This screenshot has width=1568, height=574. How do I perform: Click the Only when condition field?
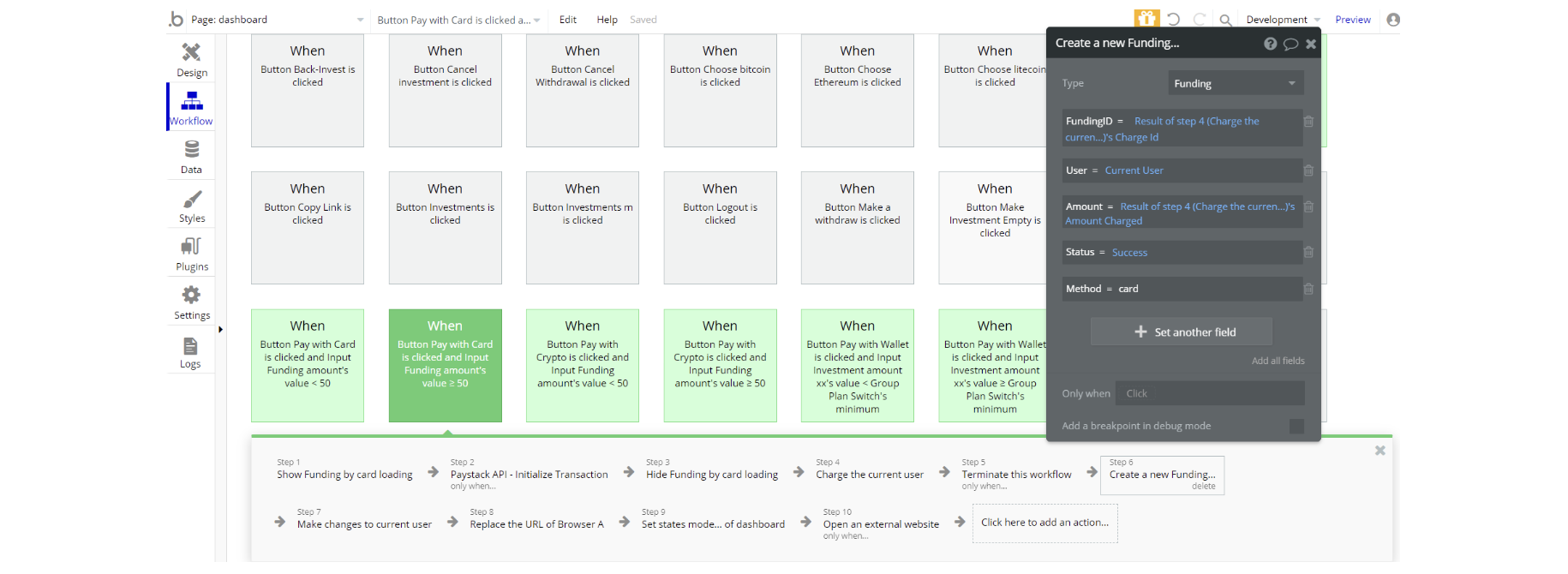coord(1209,393)
